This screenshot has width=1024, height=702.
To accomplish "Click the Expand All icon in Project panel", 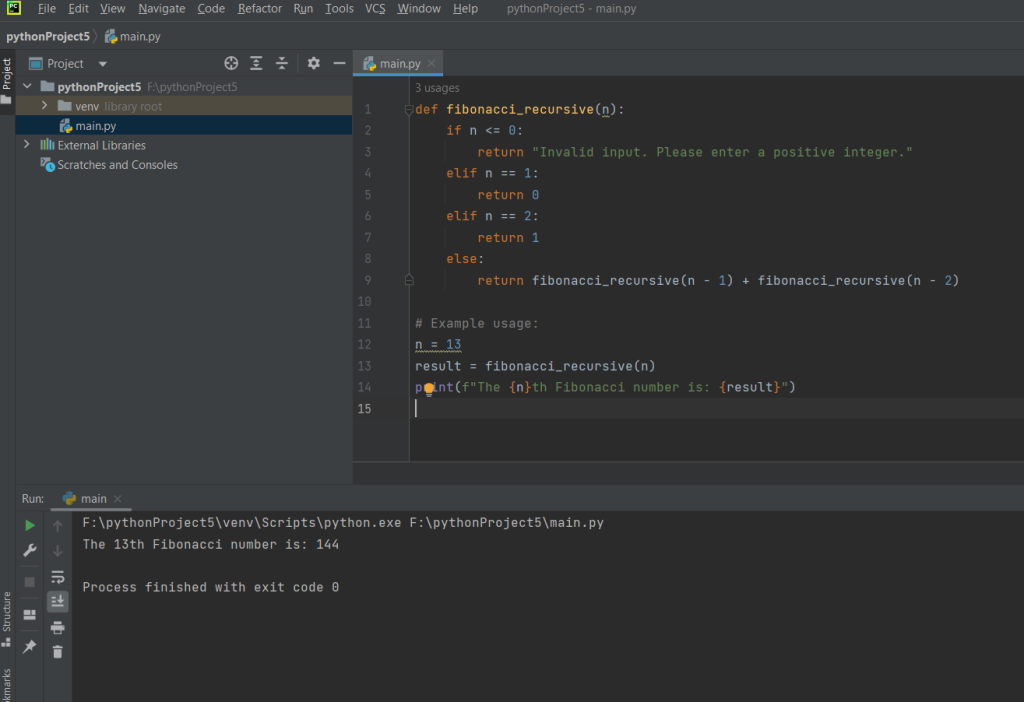I will [257, 63].
